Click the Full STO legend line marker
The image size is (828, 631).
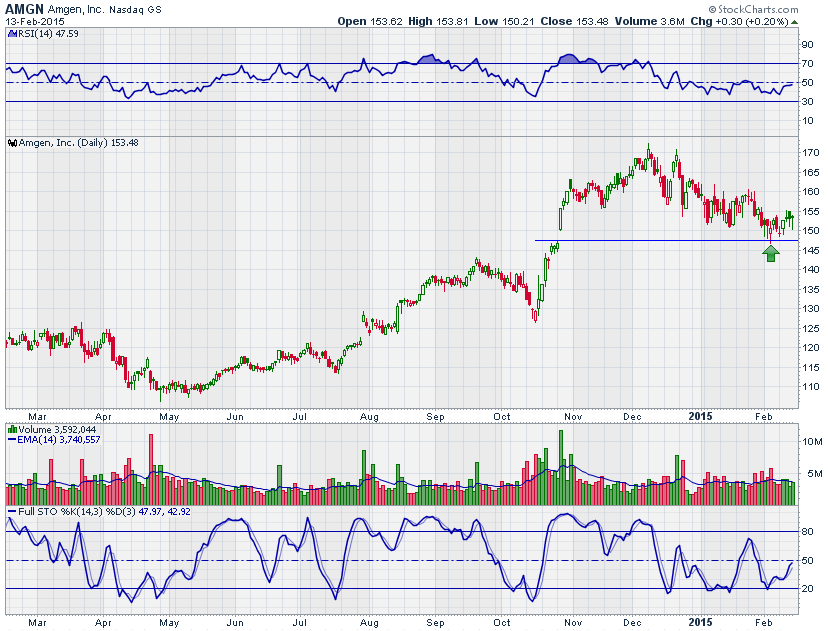[x=12, y=512]
